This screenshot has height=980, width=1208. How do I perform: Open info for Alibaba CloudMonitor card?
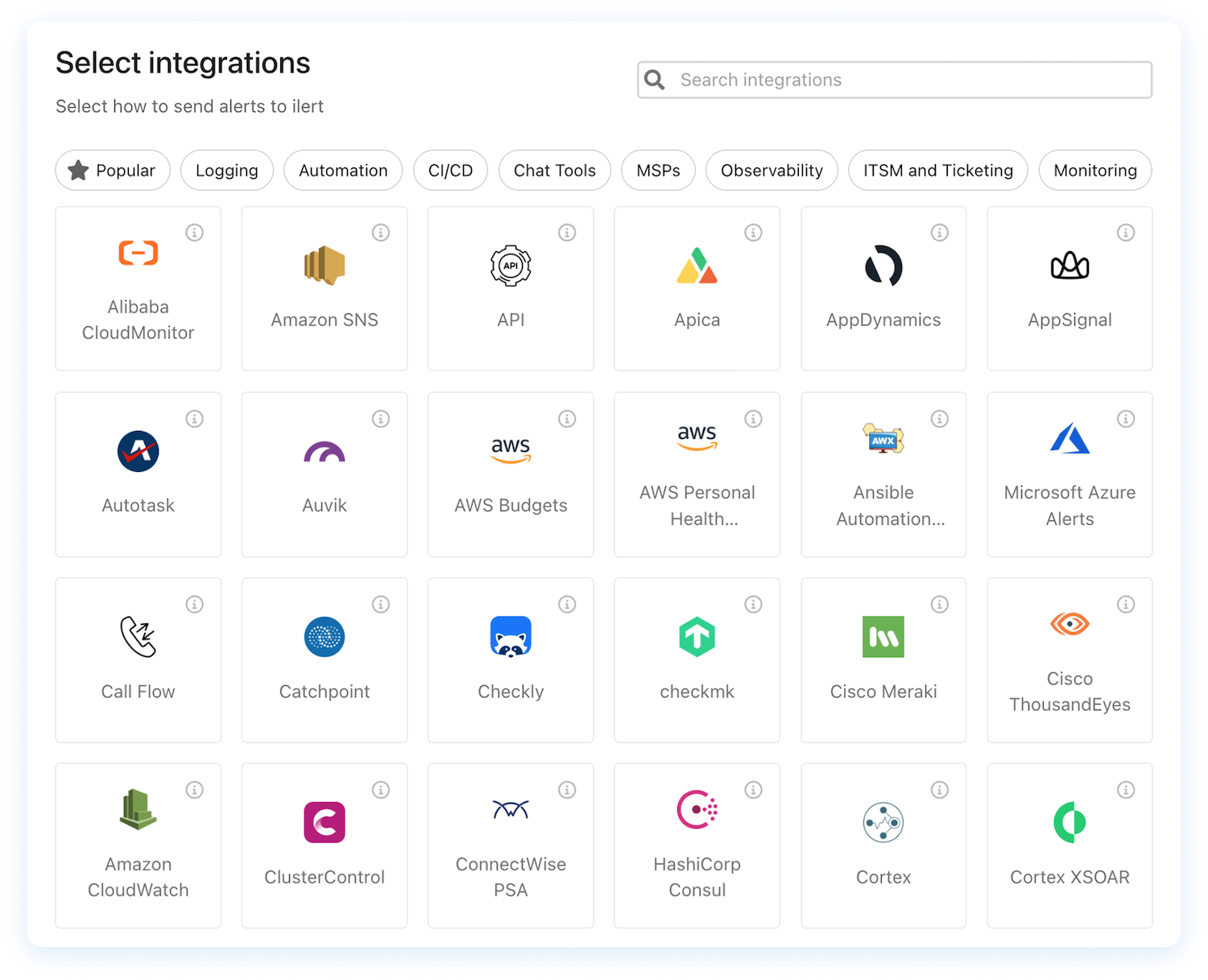click(195, 233)
